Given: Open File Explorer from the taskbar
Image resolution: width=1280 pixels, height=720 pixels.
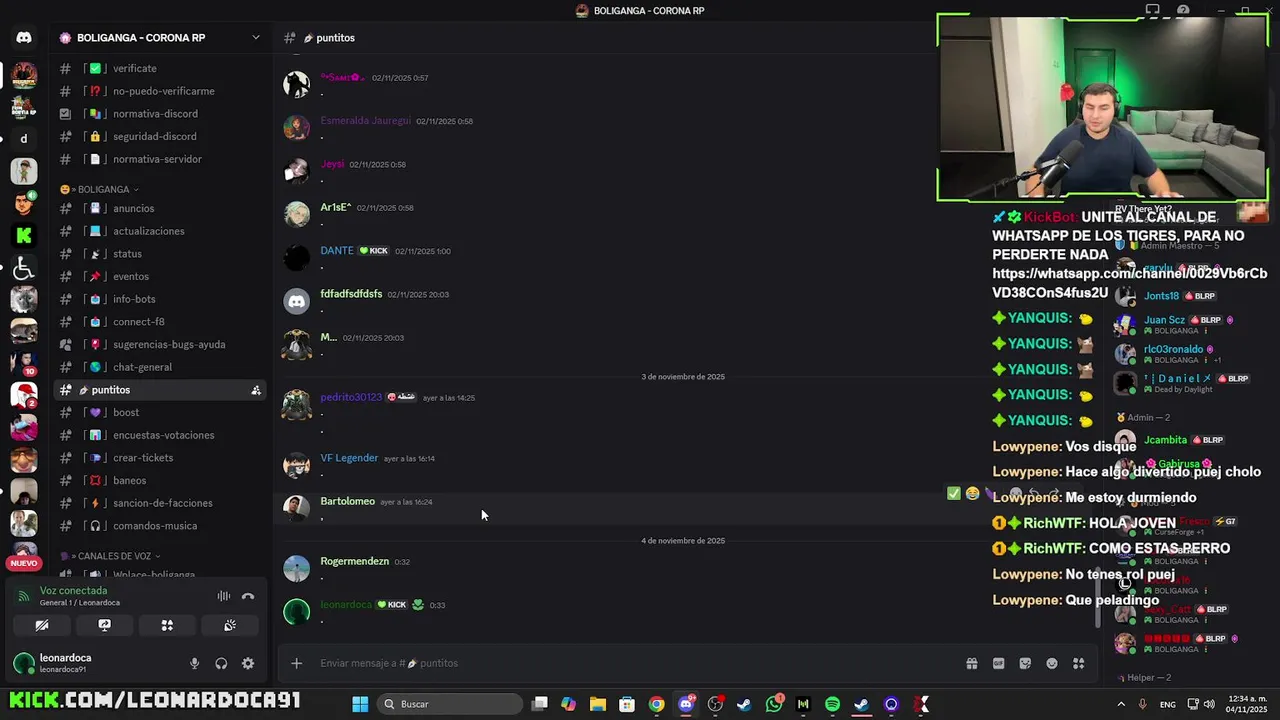Looking at the screenshot, I should point(597,704).
